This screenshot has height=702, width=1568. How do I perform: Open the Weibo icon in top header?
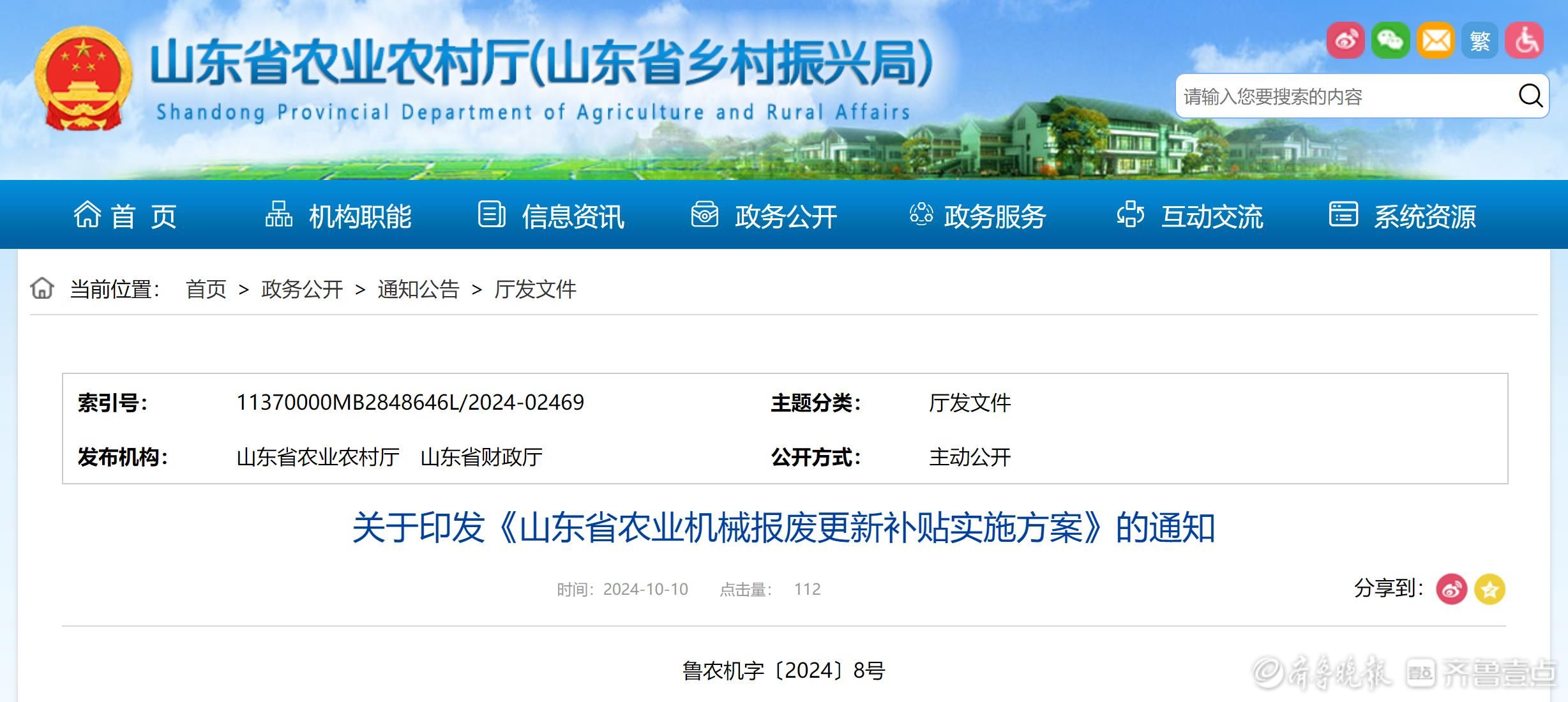coord(1346,41)
